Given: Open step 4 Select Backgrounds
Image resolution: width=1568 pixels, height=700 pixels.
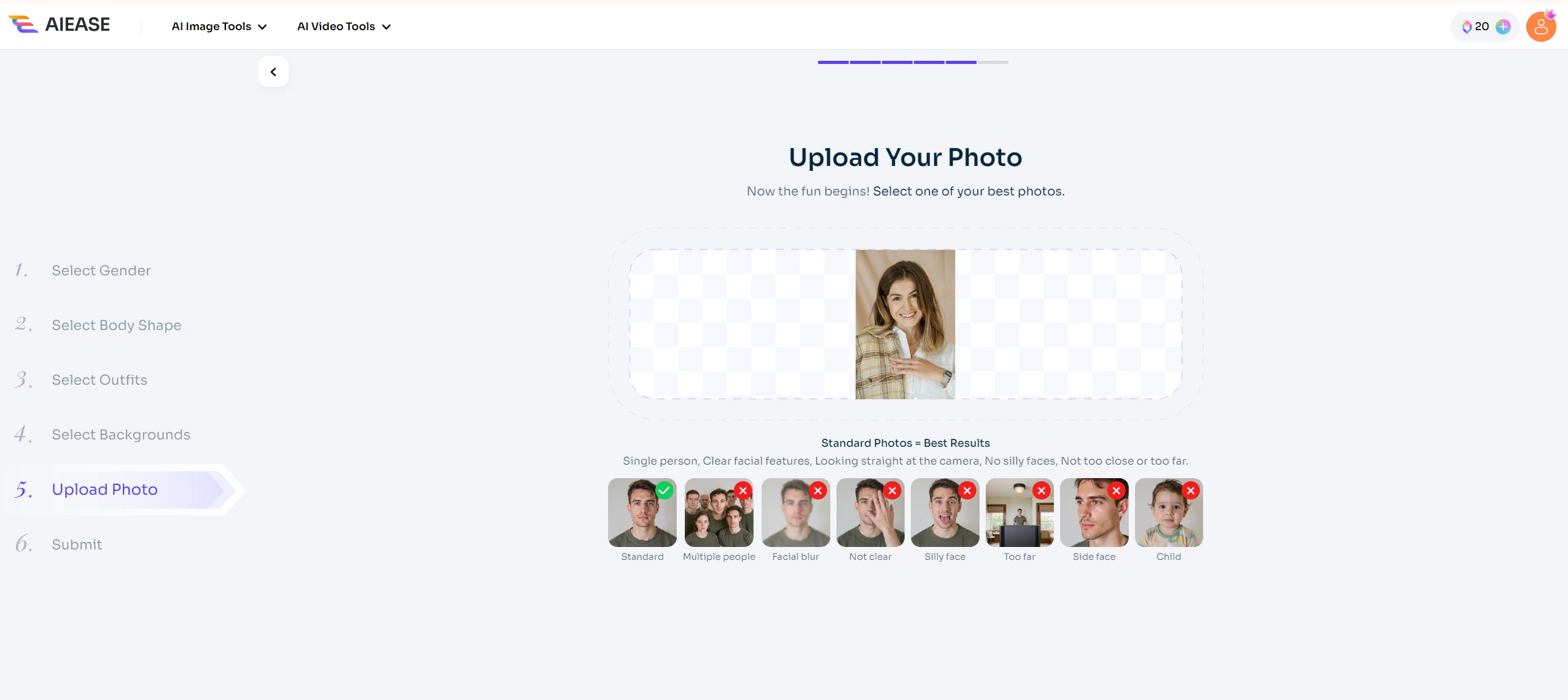Looking at the screenshot, I should point(121,435).
